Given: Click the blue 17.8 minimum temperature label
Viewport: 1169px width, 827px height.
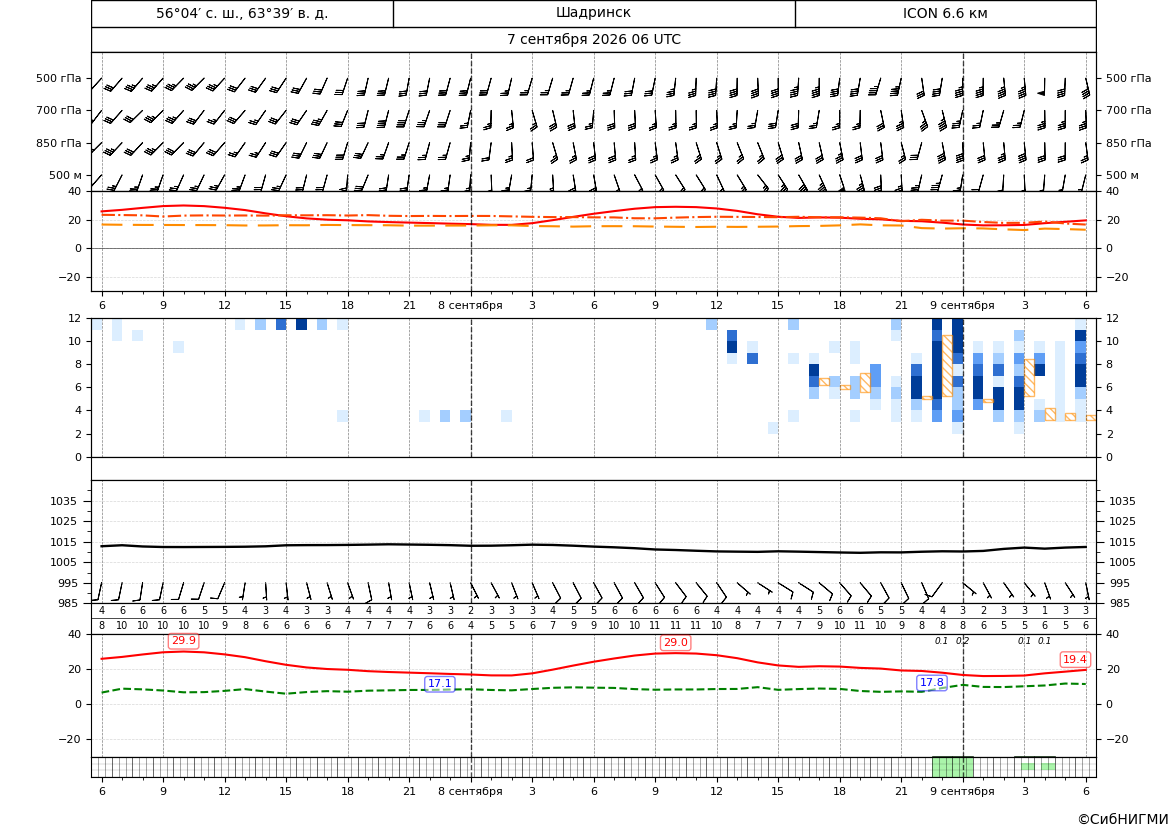Looking at the screenshot, I should (x=932, y=682).
